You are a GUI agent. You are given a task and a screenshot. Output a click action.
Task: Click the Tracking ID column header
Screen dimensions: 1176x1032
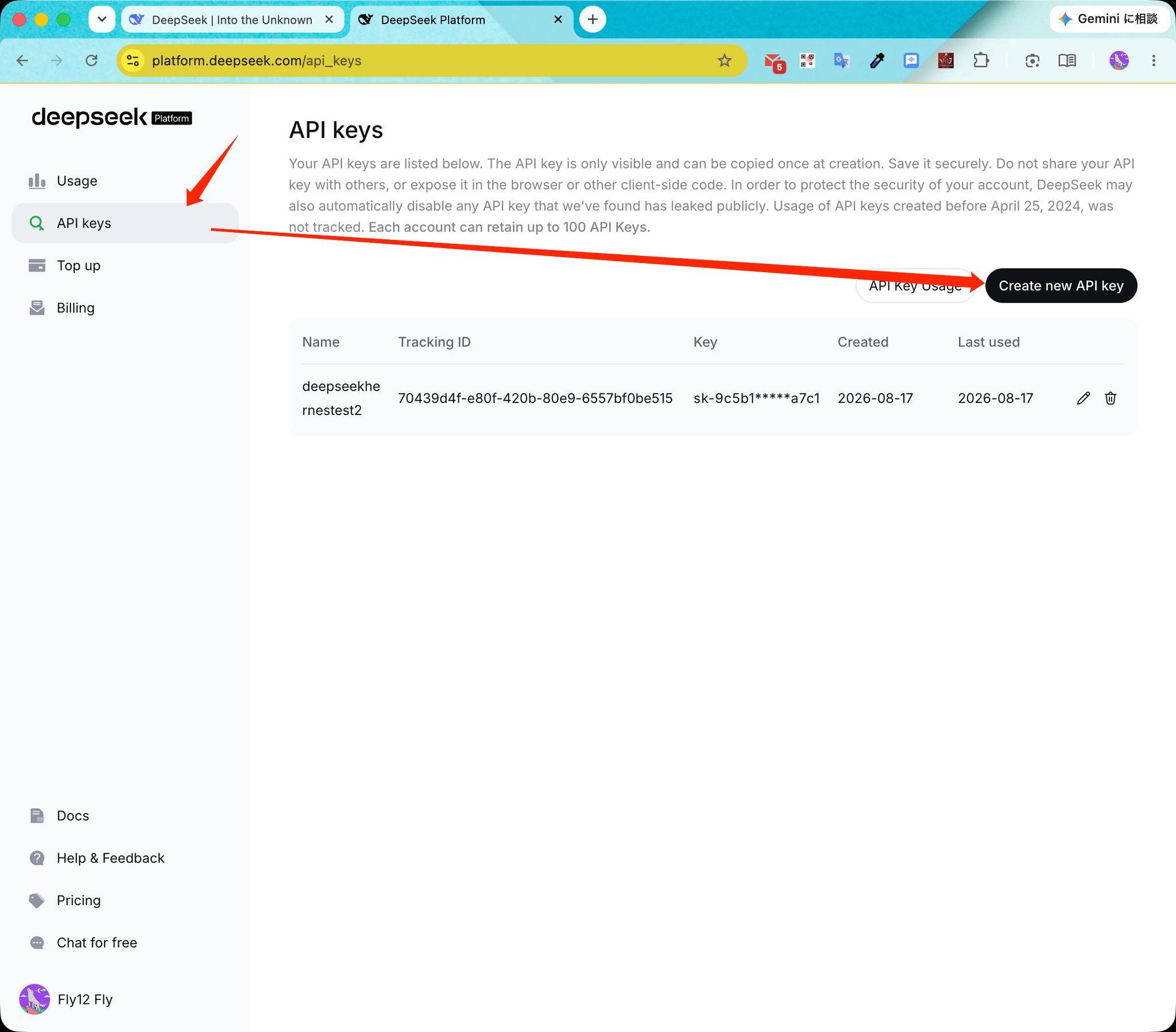[x=434, y=342]
